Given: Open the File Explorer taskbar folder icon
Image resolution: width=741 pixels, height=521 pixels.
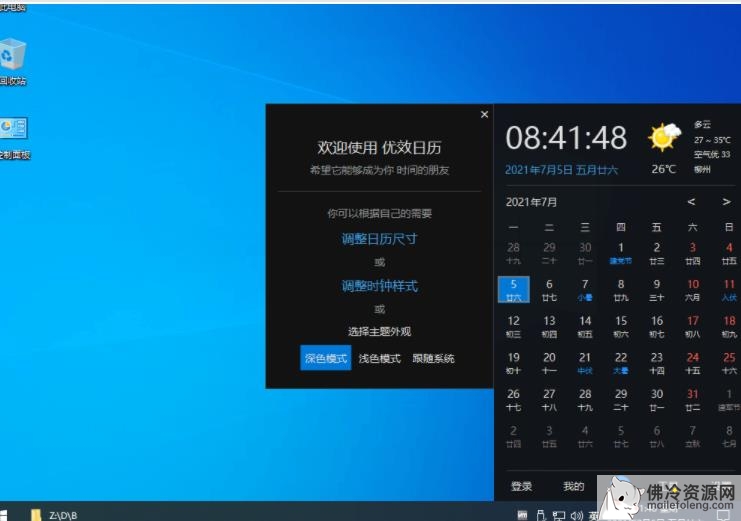Looking at the screenshot, I should point(36,515).
